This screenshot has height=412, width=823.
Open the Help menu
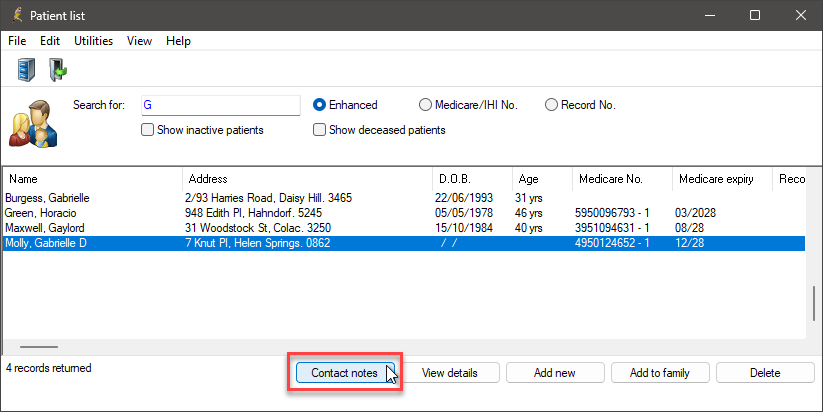(x=178, y=41)
